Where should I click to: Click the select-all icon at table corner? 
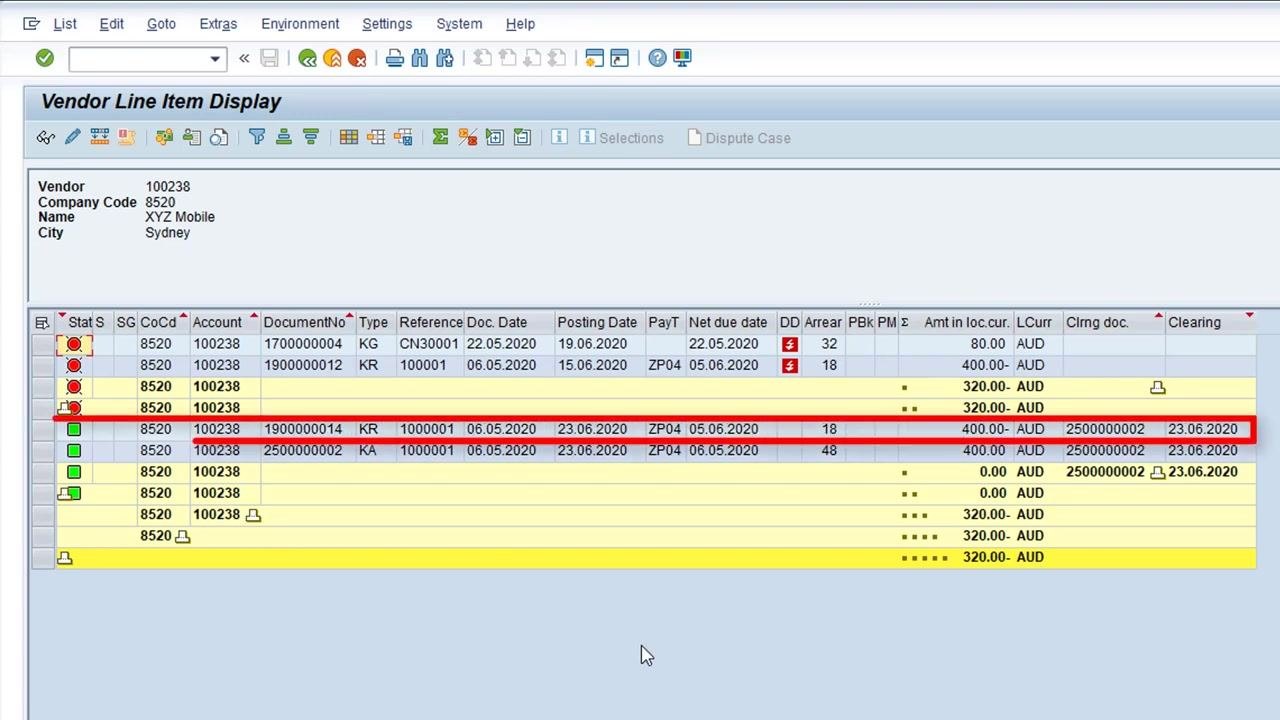(42, 322)
